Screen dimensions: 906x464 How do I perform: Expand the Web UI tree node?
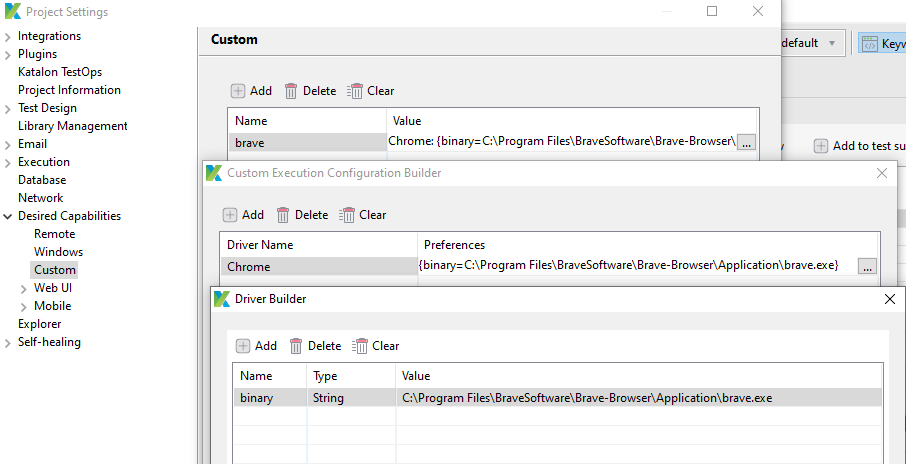(24, 289)
